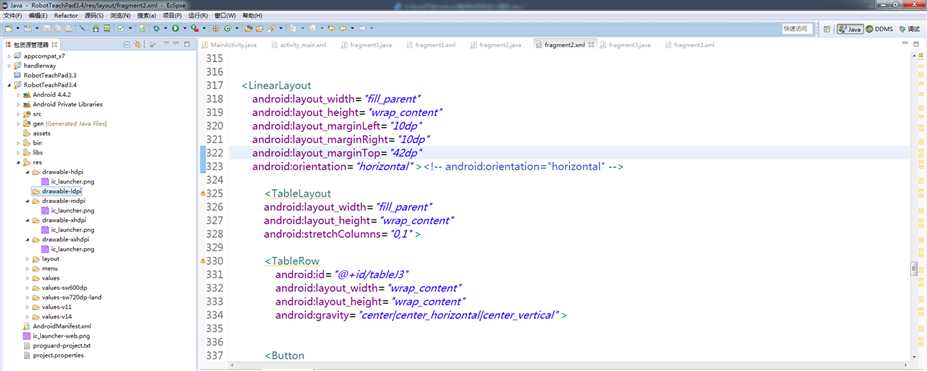Screen dimensions: 927x371
Task: Click the "@+id/tableJ3" attribute value
Action: coord(372,275)
